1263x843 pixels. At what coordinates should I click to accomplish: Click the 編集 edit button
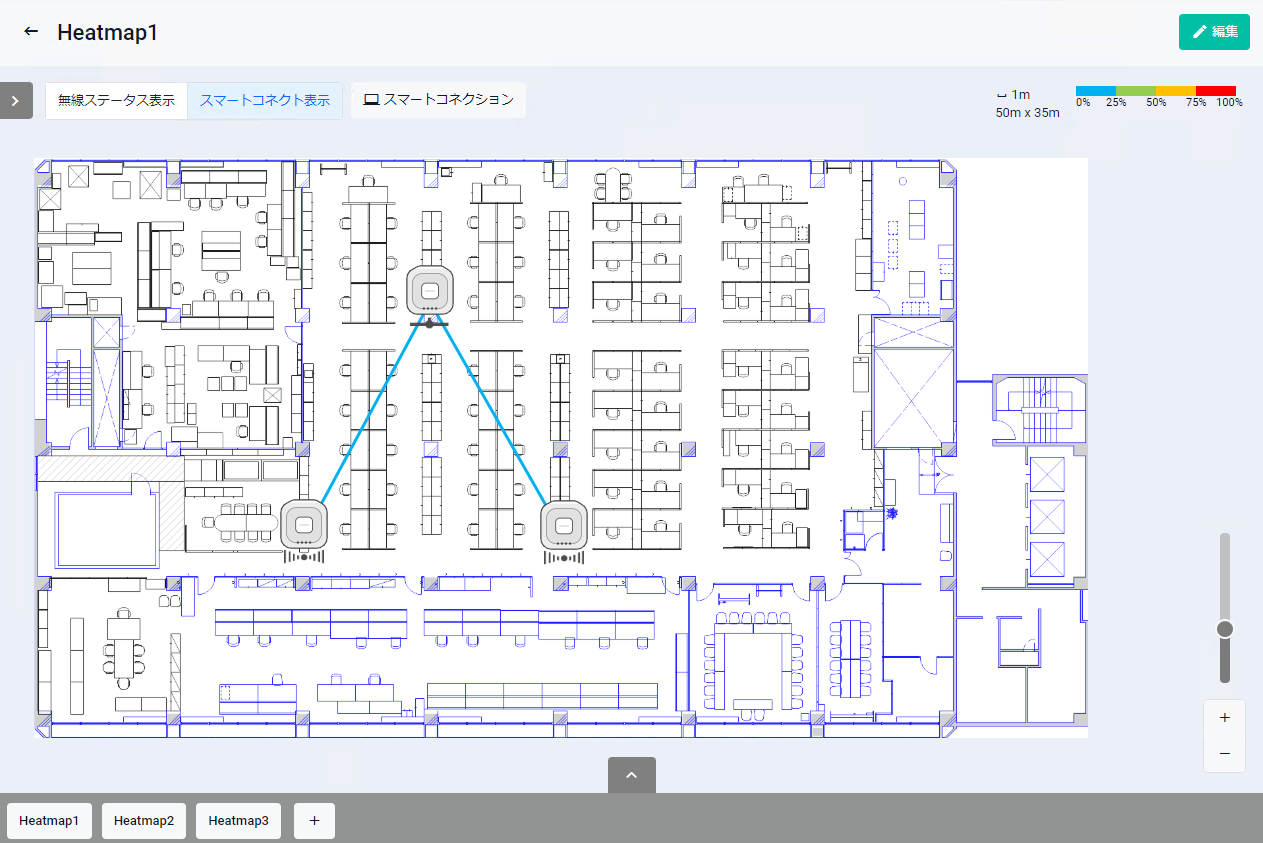(x=1214, y=32)
